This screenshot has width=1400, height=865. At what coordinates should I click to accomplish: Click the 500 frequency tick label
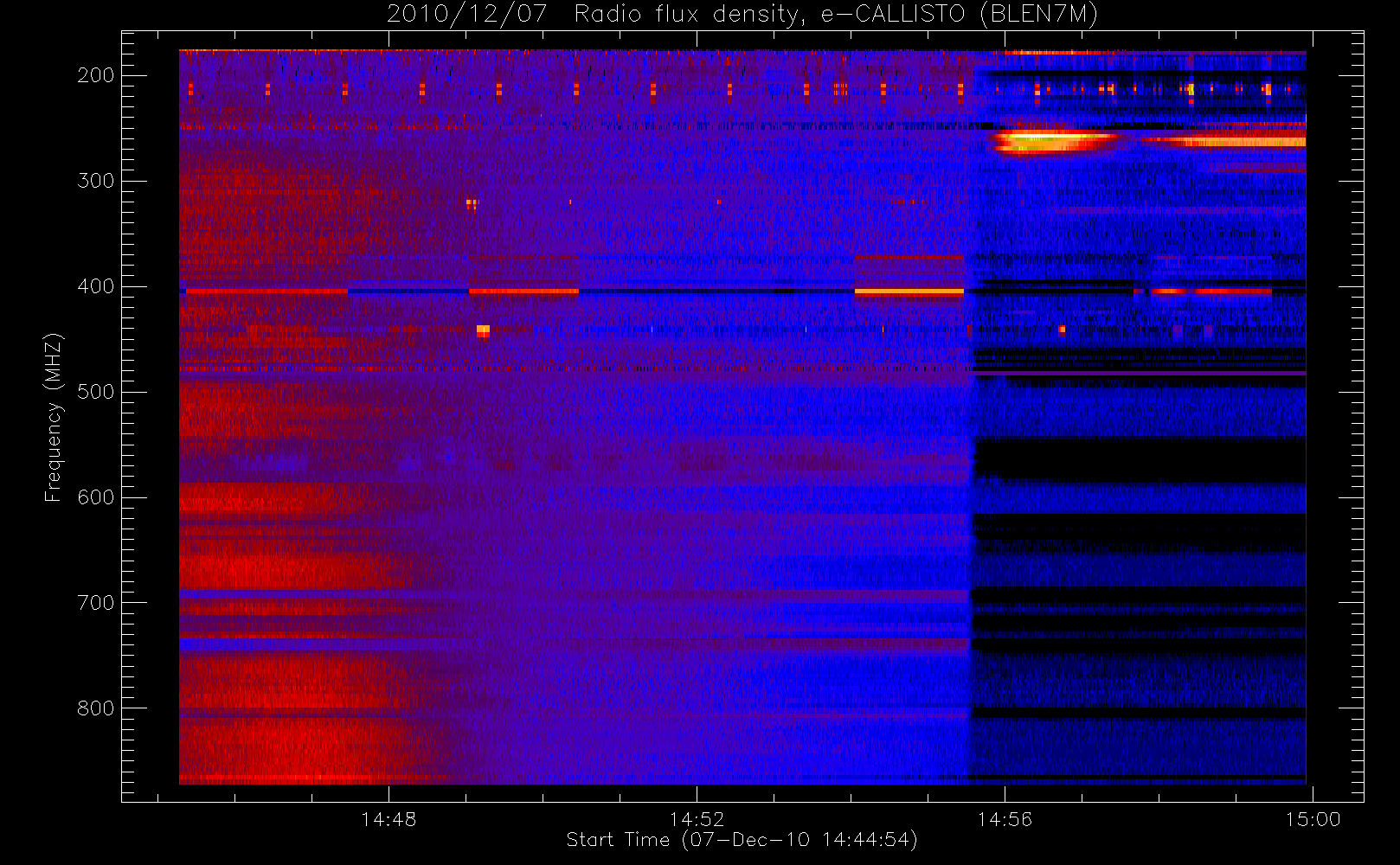[96, 392]
